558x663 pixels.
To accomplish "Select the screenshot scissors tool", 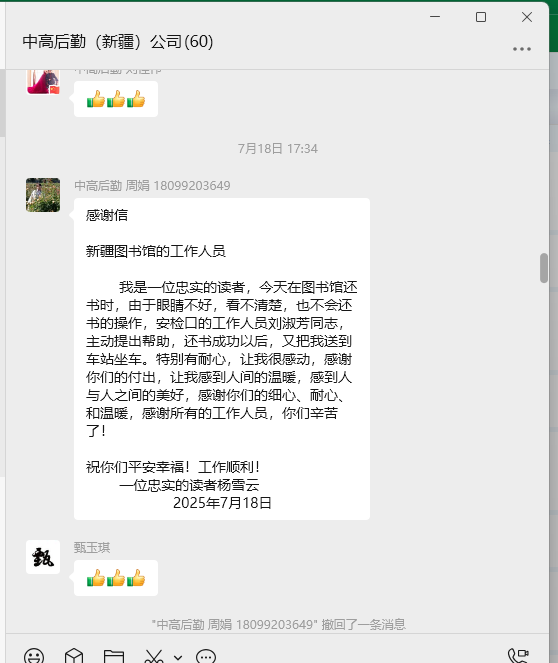I will (x=153, y=657).
